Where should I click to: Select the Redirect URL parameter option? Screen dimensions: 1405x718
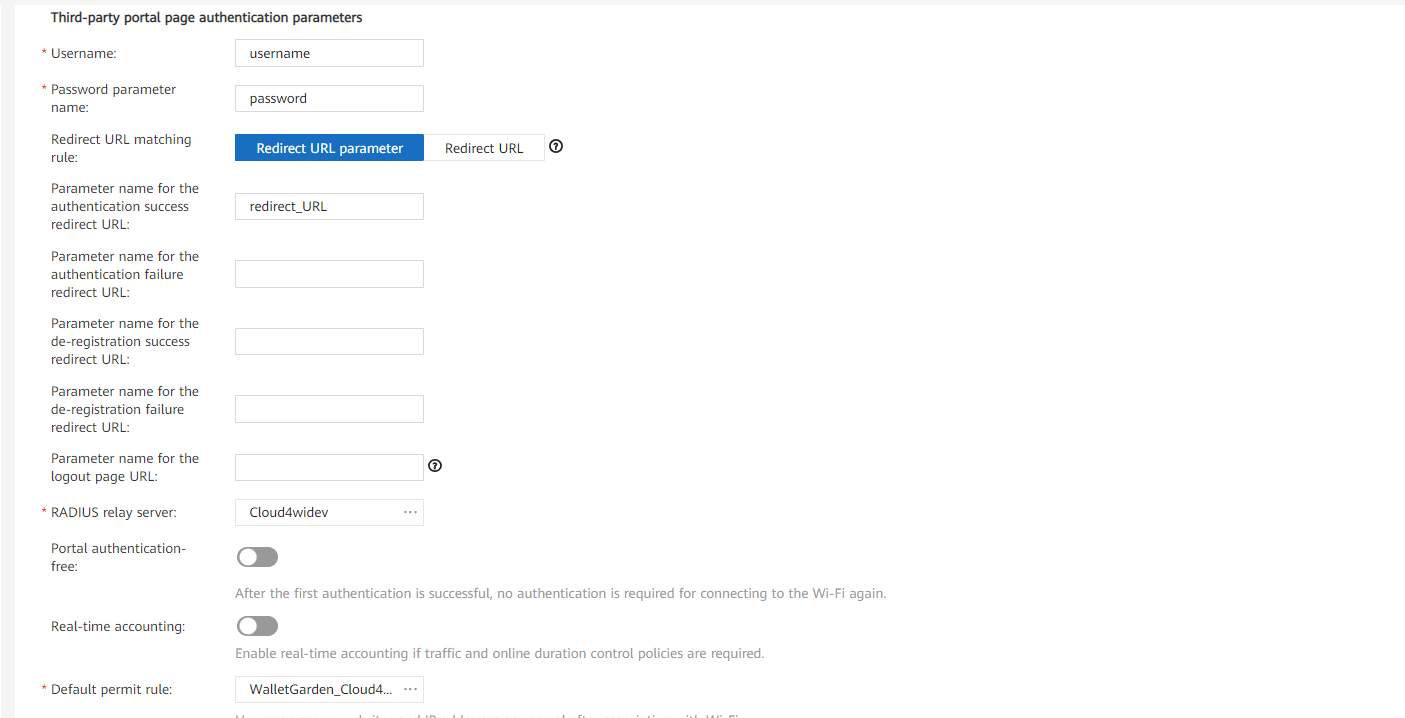(x=329, y=148)
